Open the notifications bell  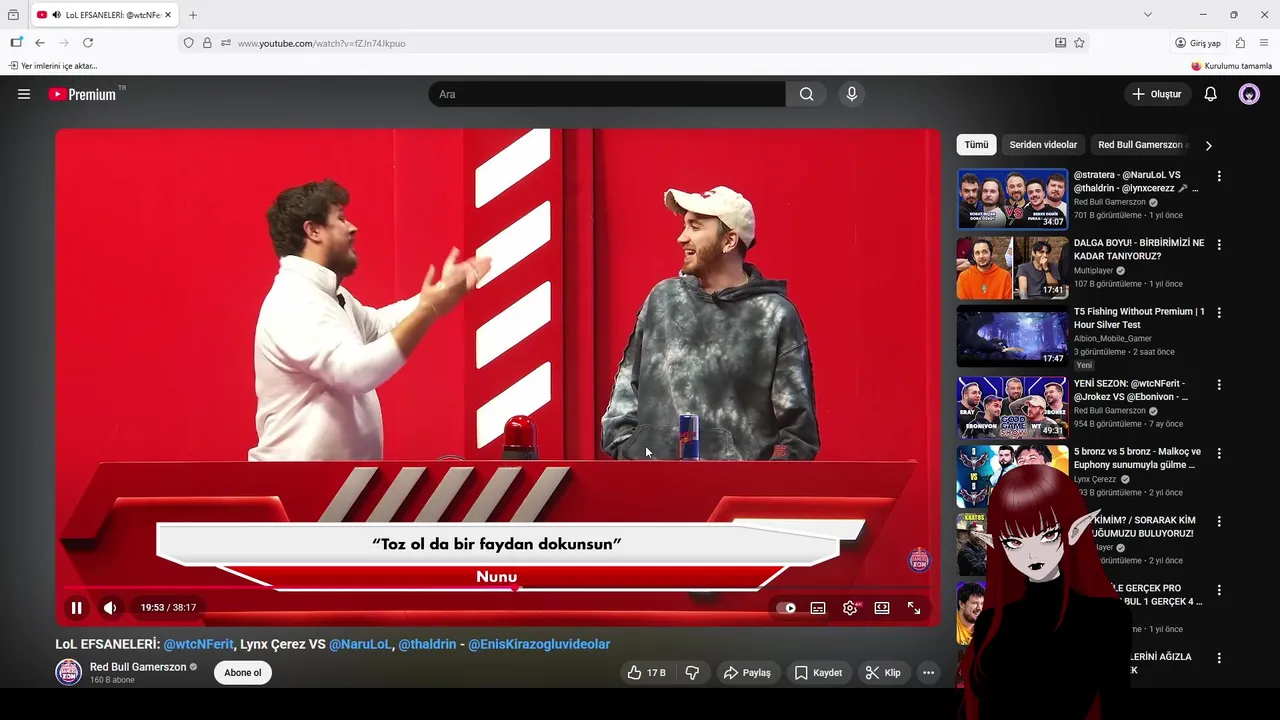click(1210, 94)
